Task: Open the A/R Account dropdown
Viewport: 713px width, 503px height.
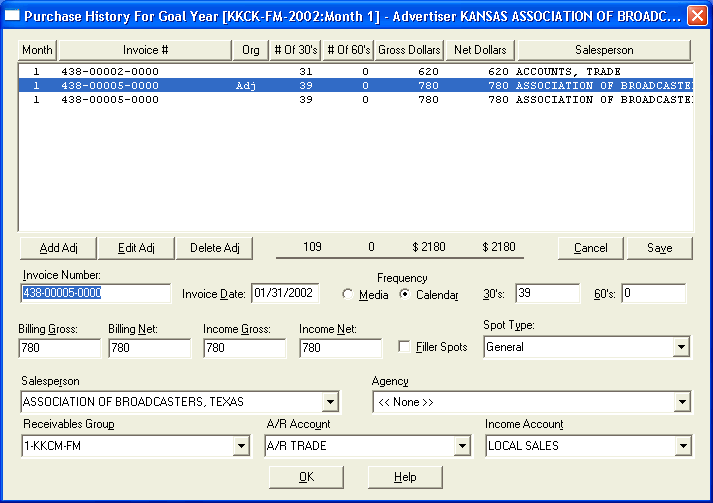Action: tap(462, 446)
